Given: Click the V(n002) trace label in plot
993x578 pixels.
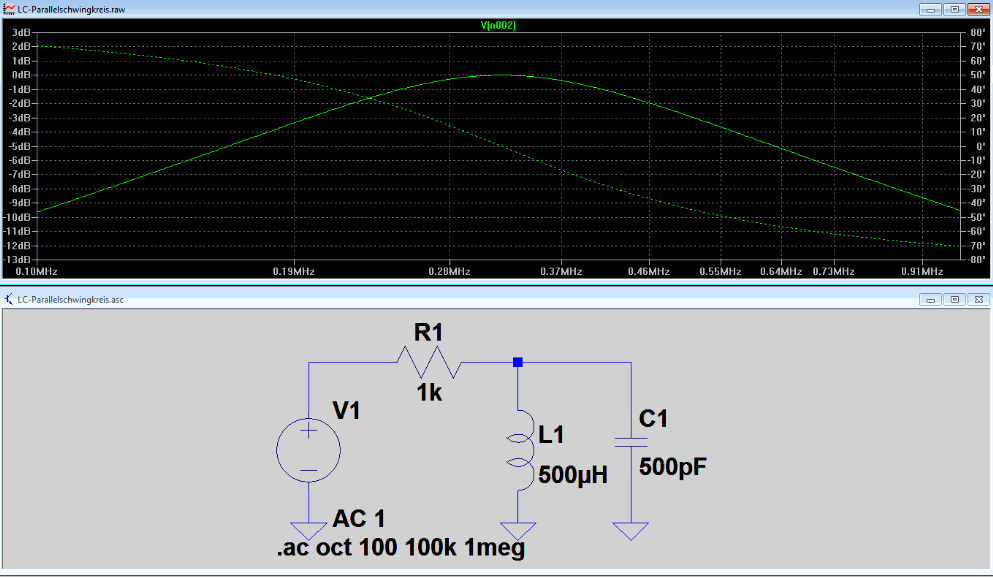Looking at the screenshot, I should point(498,25).
